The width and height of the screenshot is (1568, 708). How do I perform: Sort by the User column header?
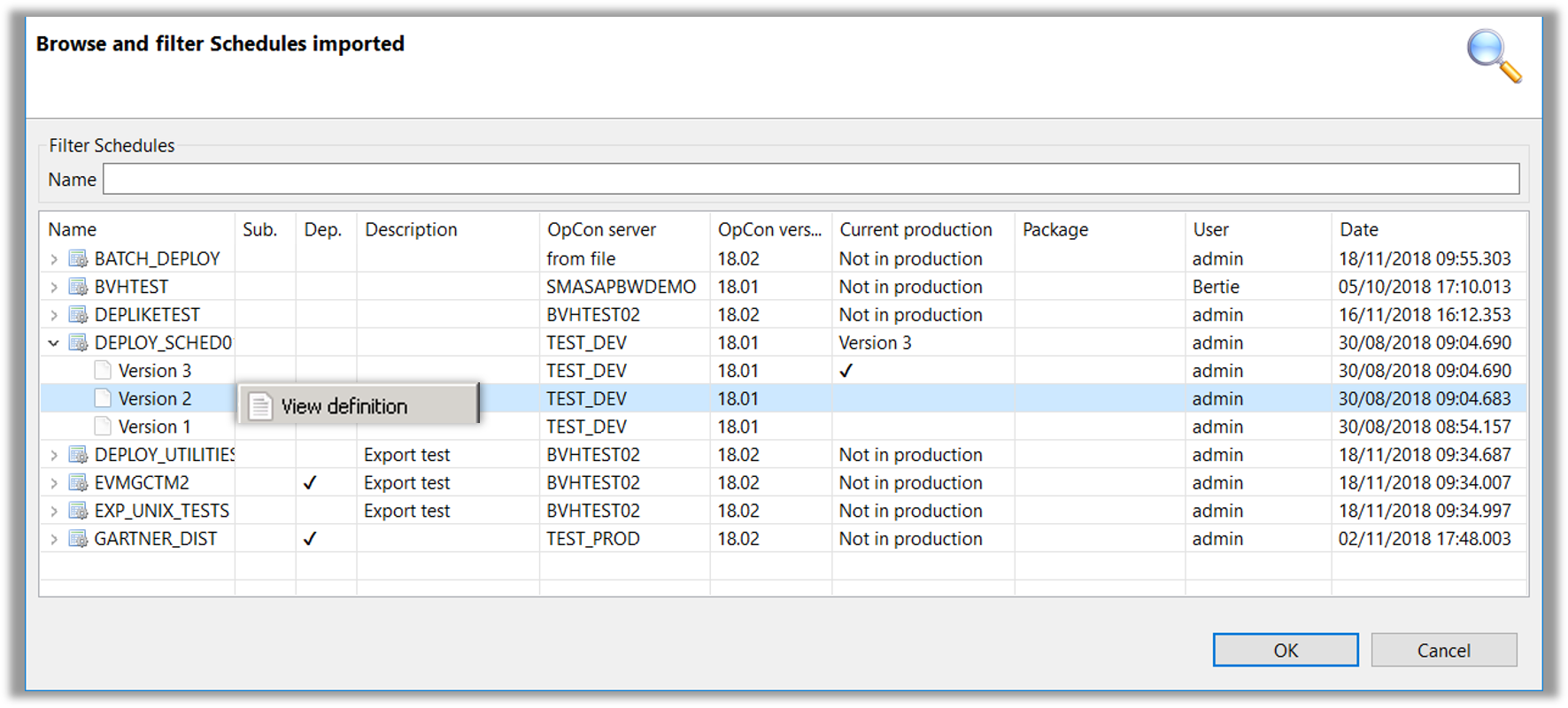click(x=1259, y=229)
